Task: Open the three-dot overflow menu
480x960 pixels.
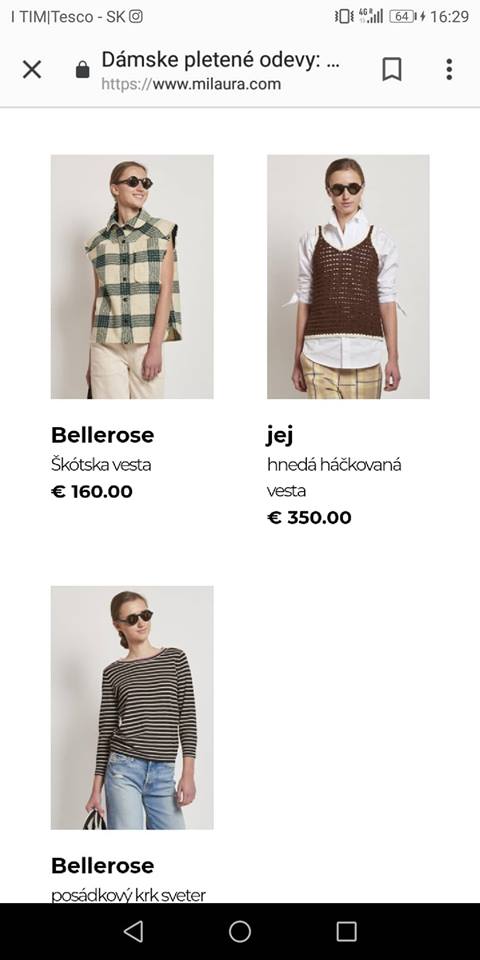Action: [449, 69]
